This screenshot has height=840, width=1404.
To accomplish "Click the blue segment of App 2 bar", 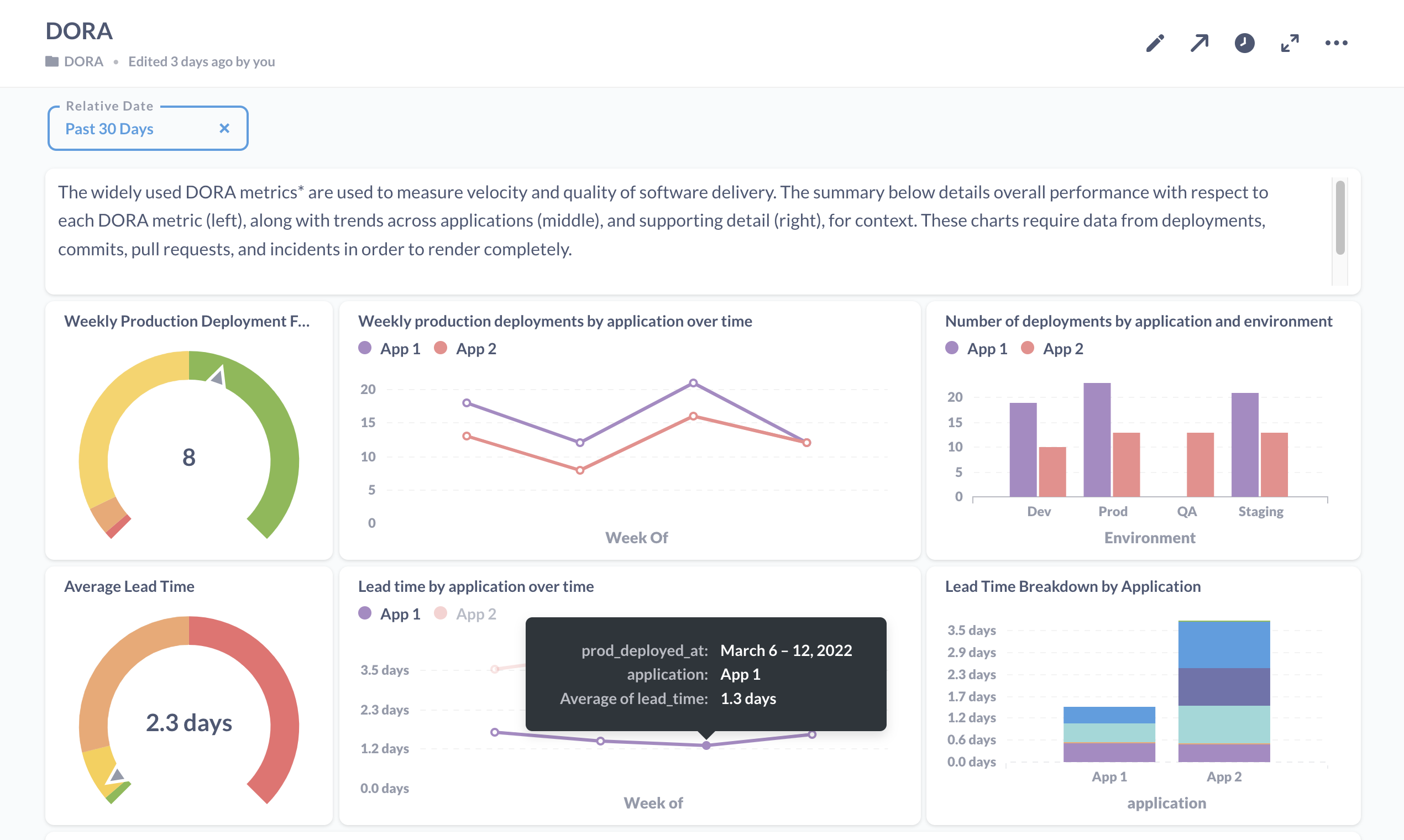I will [1224, 645].
